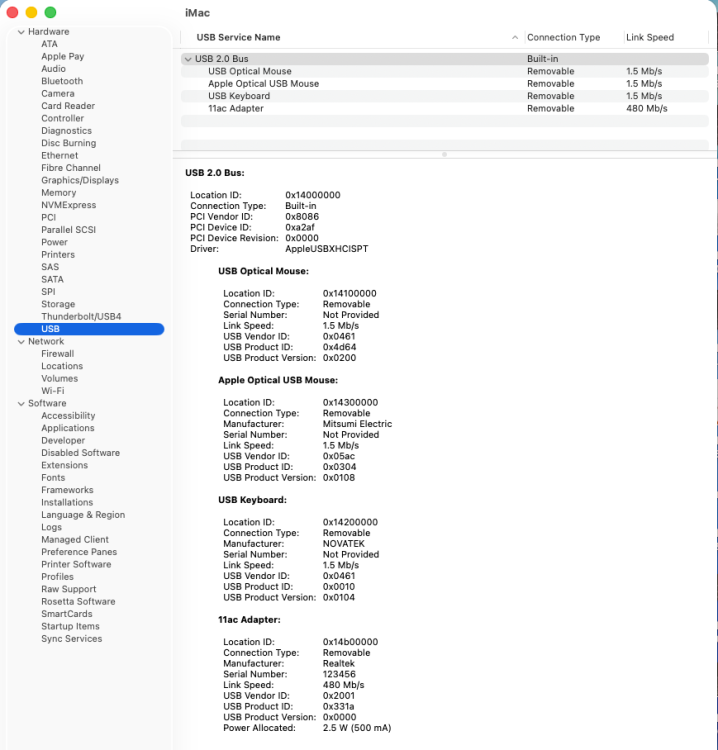Select Thunderbolt/USB4 in the sidebar
This screenshot has width=718, height=750.
(81, 318)
